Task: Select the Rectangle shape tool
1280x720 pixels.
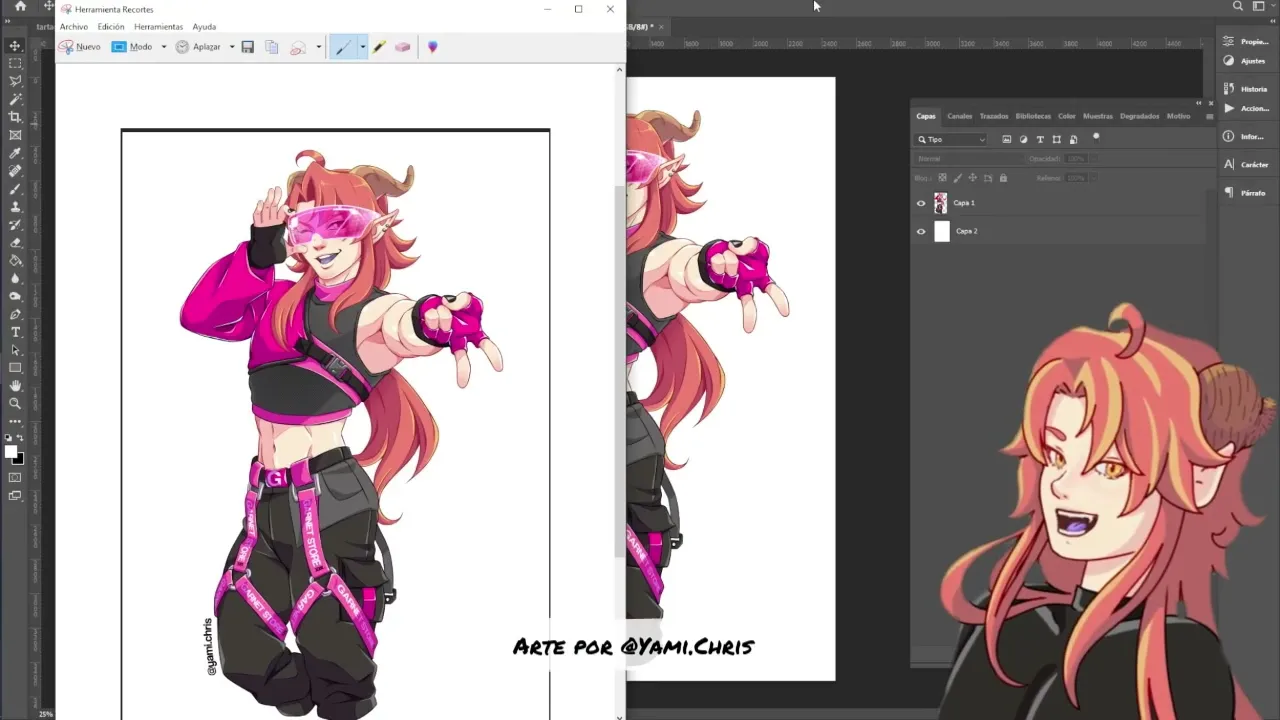Action: pos(15,368)
